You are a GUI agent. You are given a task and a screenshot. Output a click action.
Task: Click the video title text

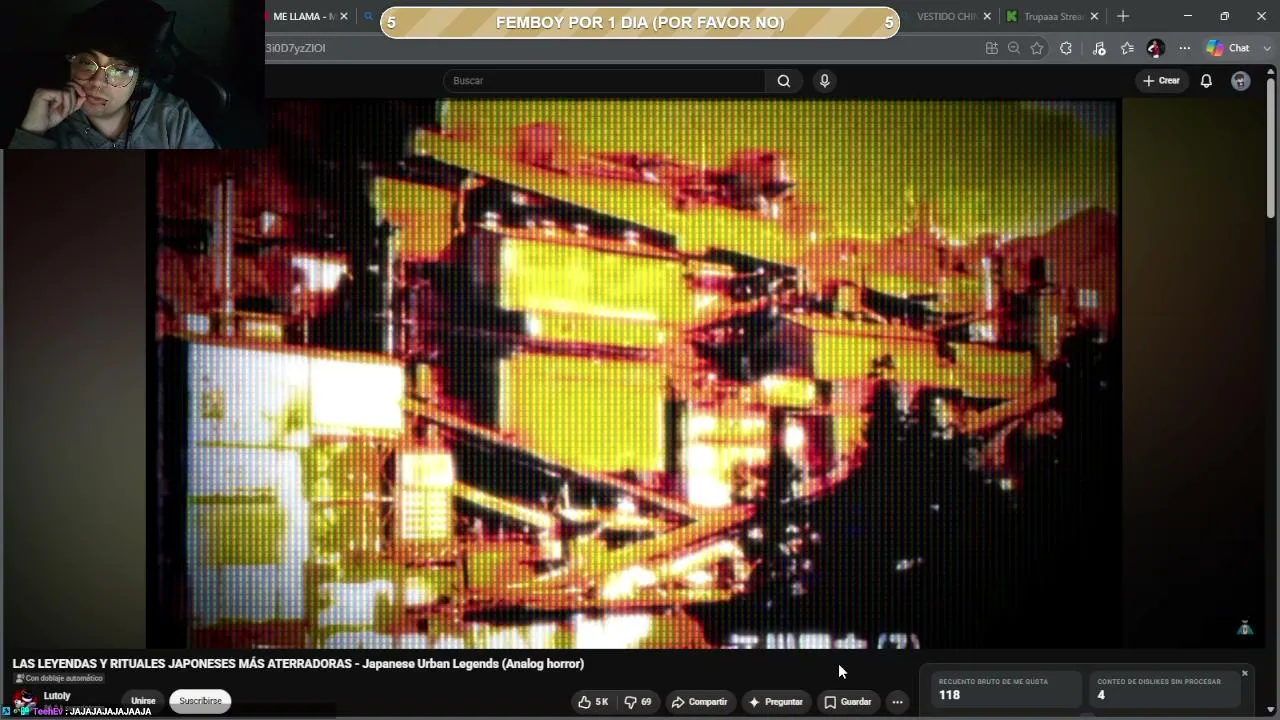click(x=298, y=664)
